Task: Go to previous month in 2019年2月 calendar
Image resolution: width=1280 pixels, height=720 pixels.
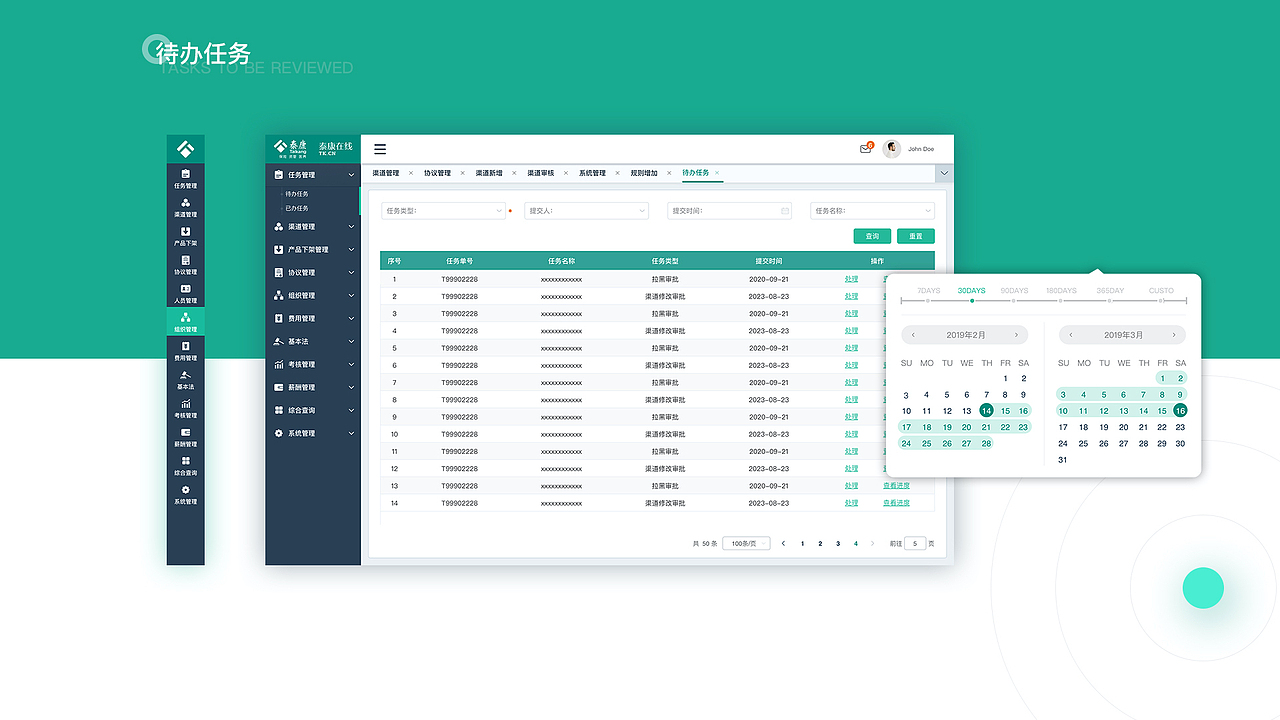Action: pyautogui.click(x=913, y=335)
